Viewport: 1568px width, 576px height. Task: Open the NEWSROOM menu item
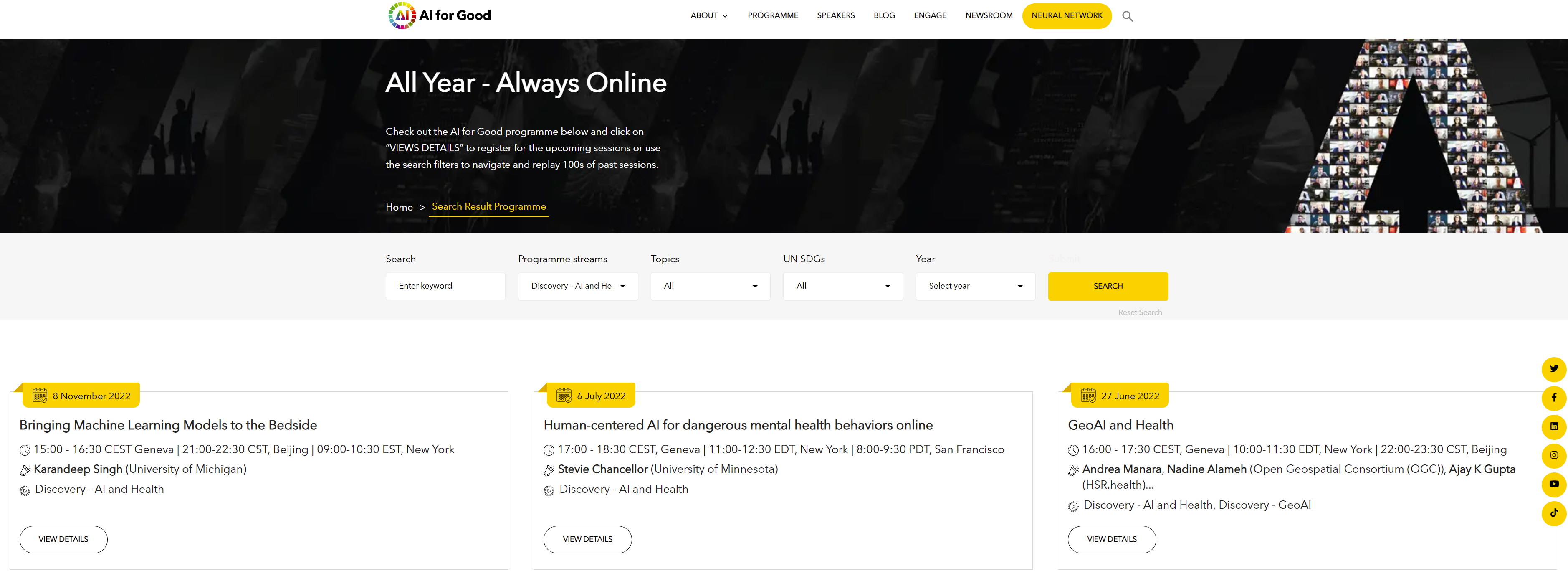tap(988, 16)
